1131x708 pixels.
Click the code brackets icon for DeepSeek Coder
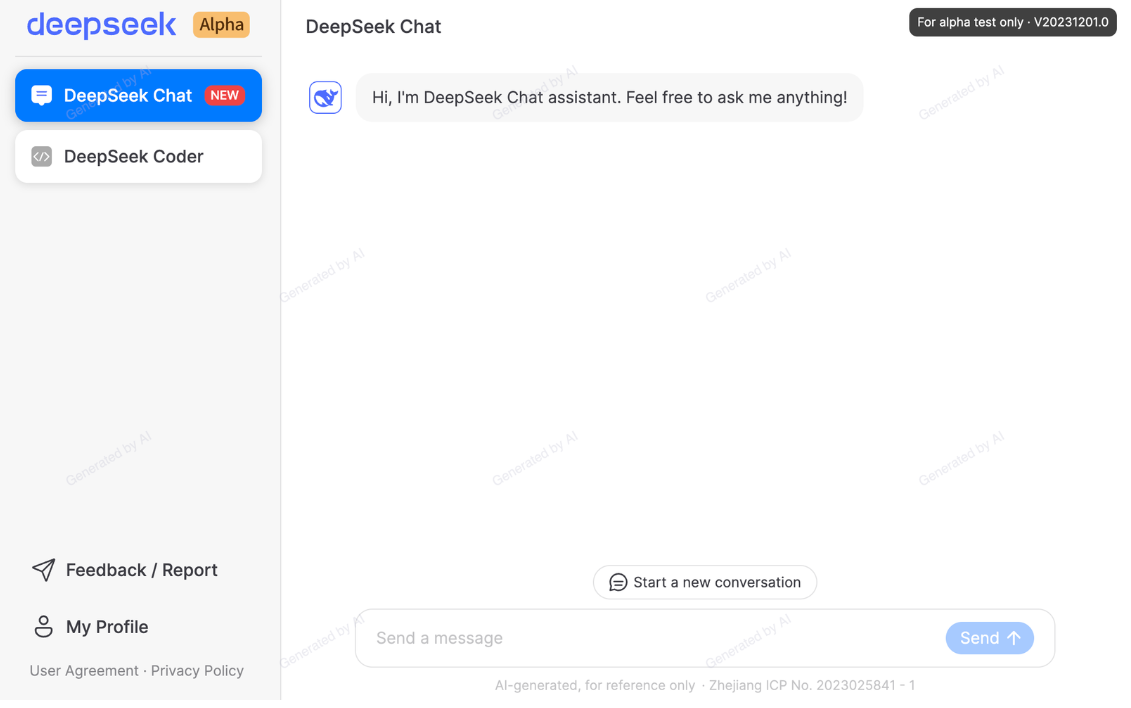point(42,156)
